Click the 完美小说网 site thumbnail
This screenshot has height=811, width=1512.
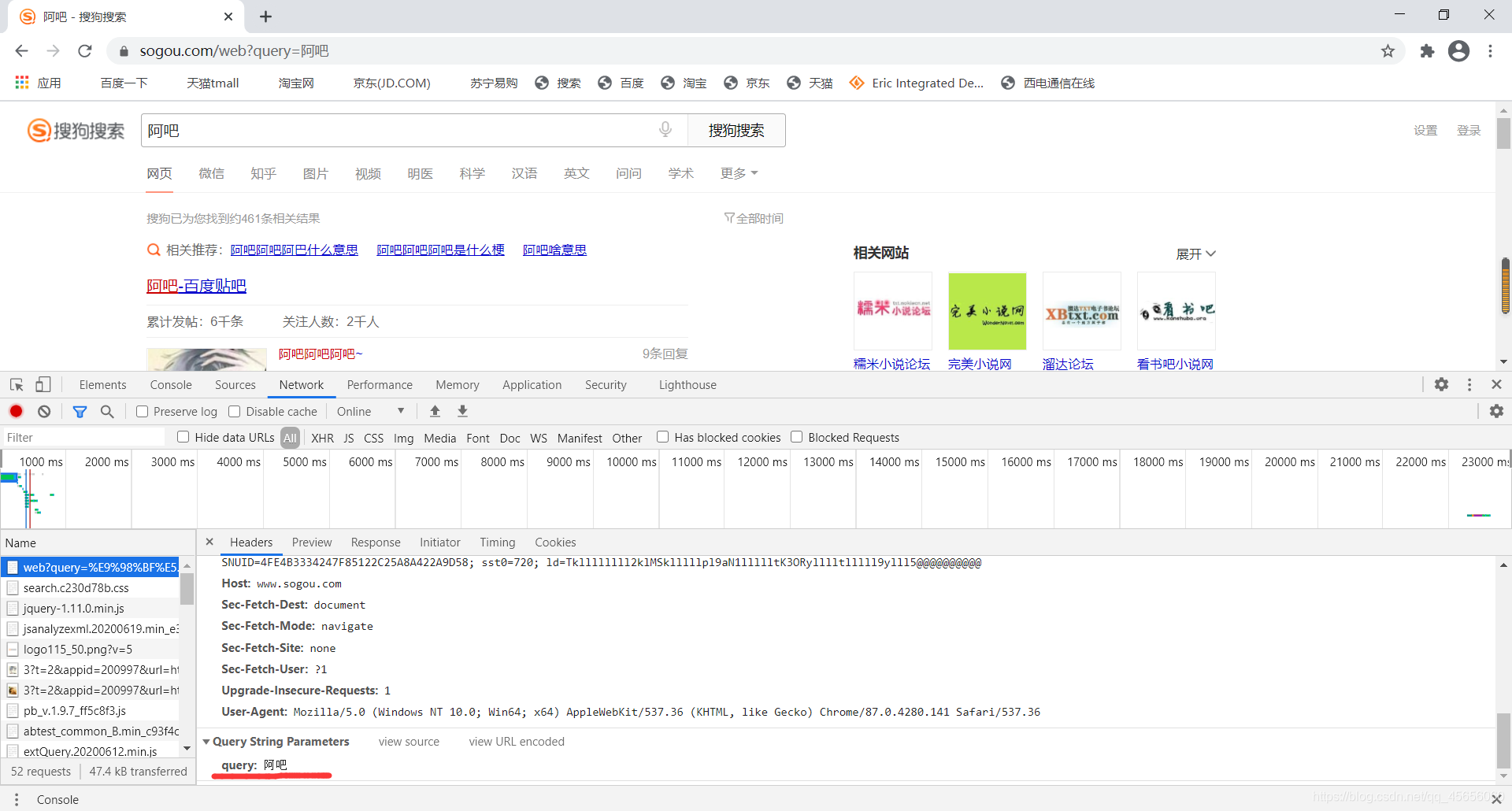987,311
